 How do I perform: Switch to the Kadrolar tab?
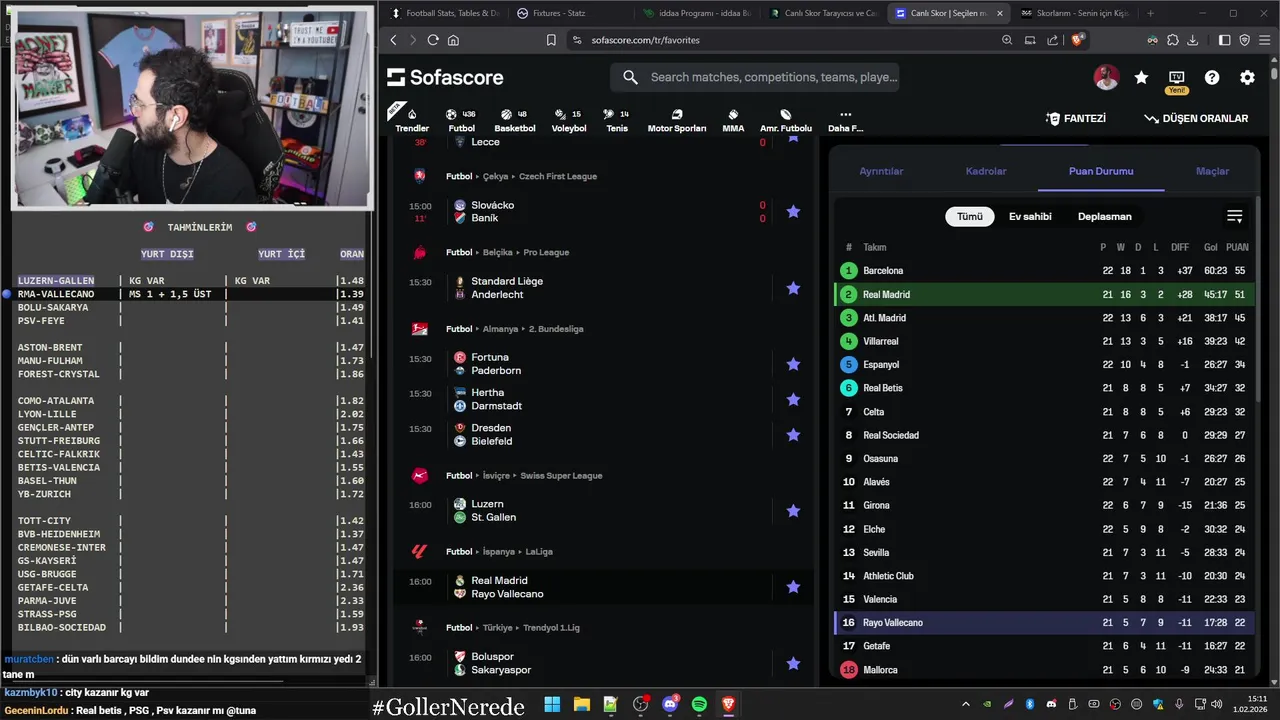[x=986, y=171]
